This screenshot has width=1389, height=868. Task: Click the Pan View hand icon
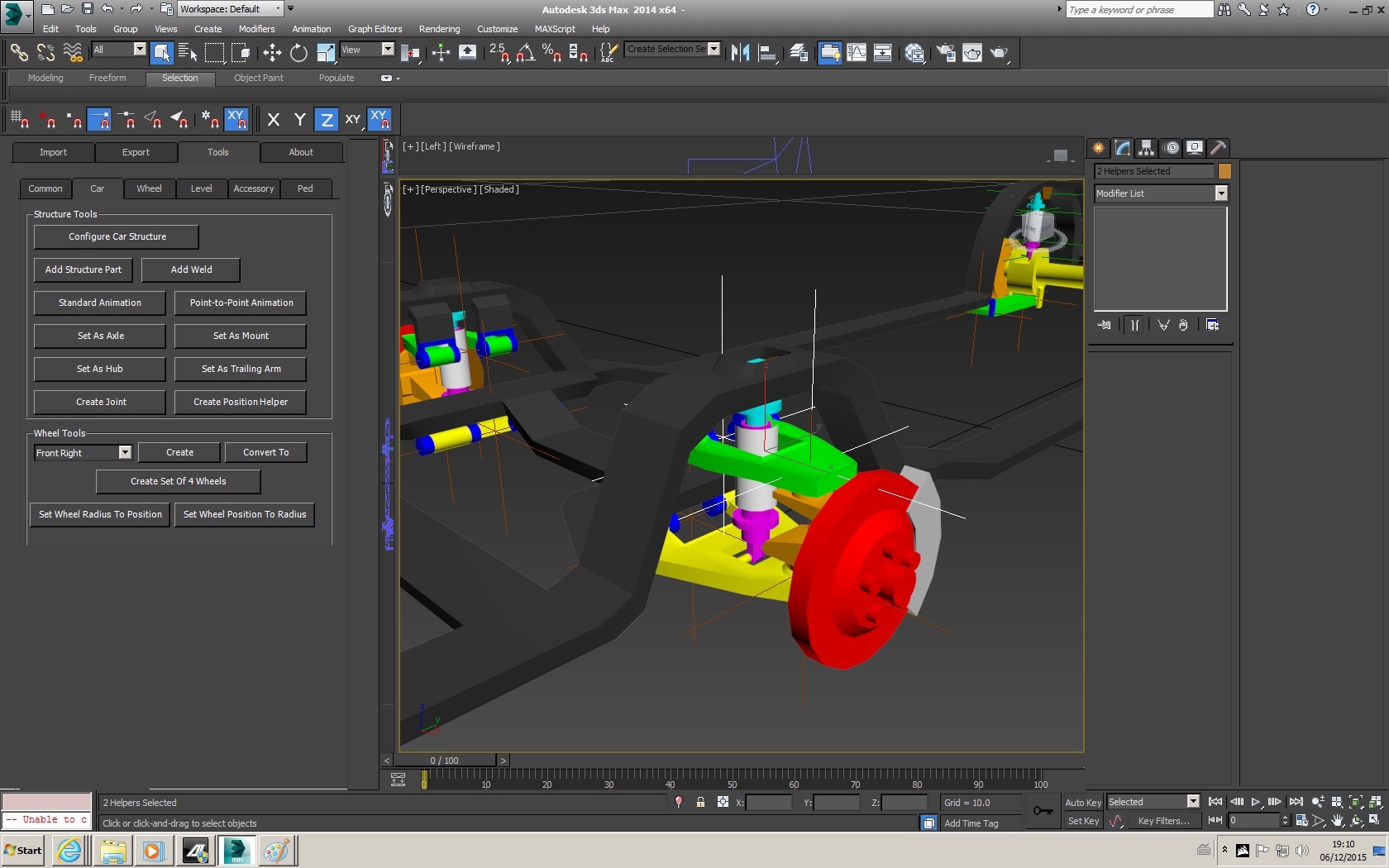(x=1337, y=821)
